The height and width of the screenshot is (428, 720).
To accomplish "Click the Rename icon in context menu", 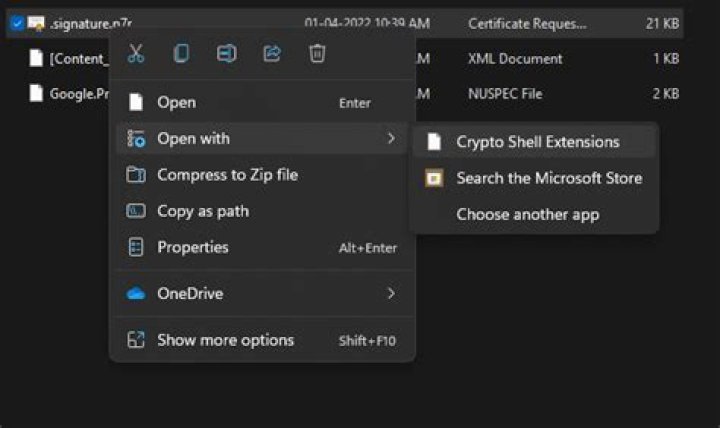I will tap(226, 54).
